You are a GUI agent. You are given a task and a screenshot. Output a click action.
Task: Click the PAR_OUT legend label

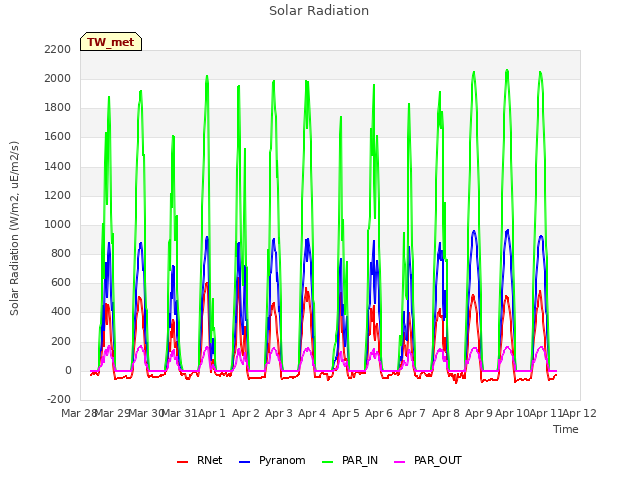click(x=438, y=460)
